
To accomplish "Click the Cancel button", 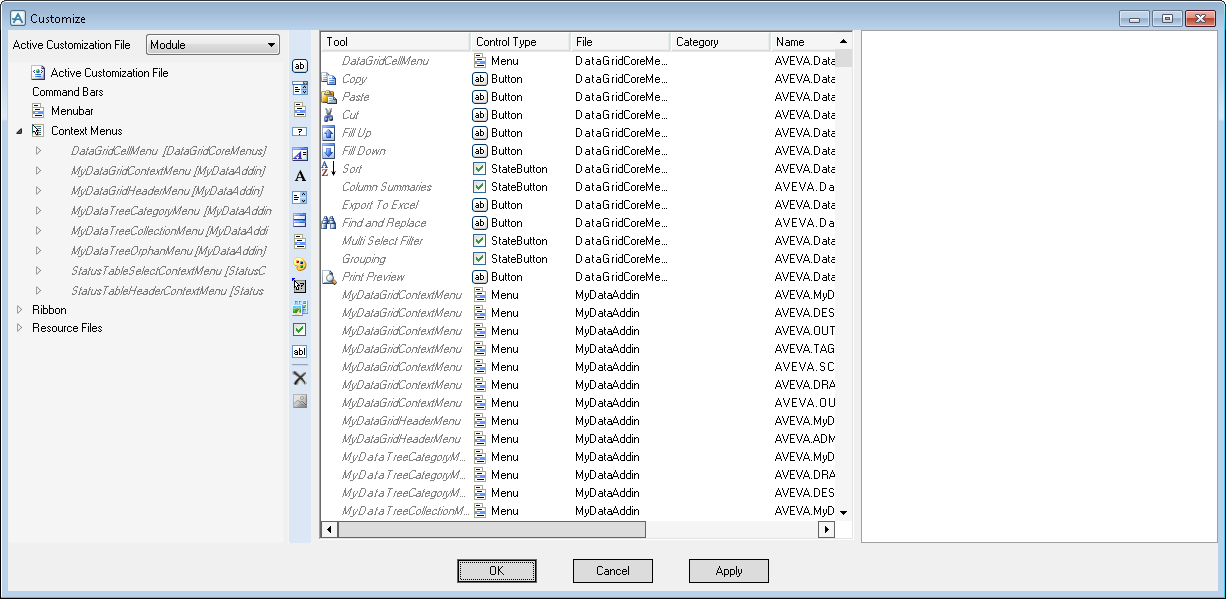I will (613, 571).
